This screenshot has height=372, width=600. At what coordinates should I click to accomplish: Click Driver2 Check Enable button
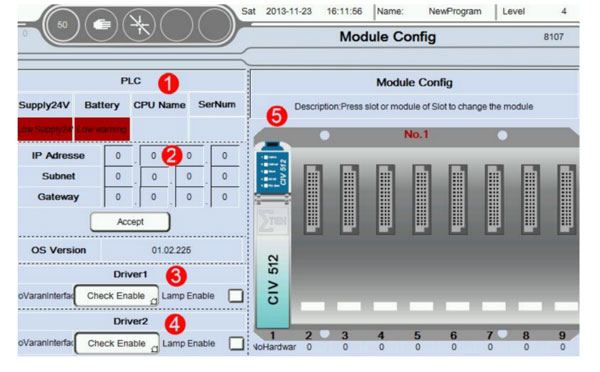click(x=117, y=343)
